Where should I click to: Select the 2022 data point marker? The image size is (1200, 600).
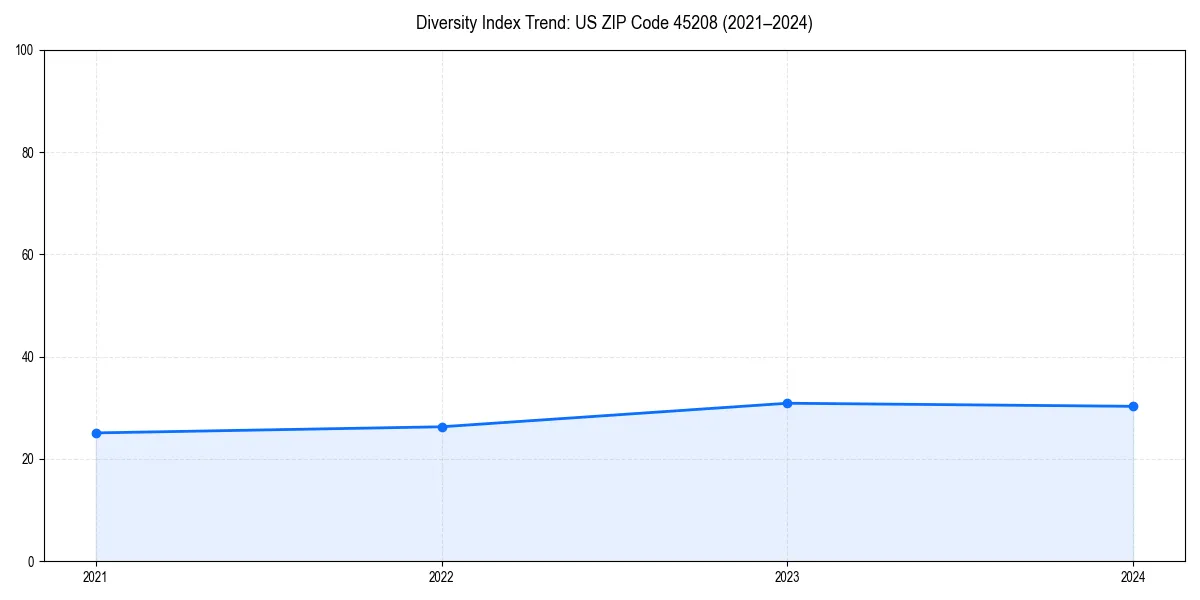[442, 427]
